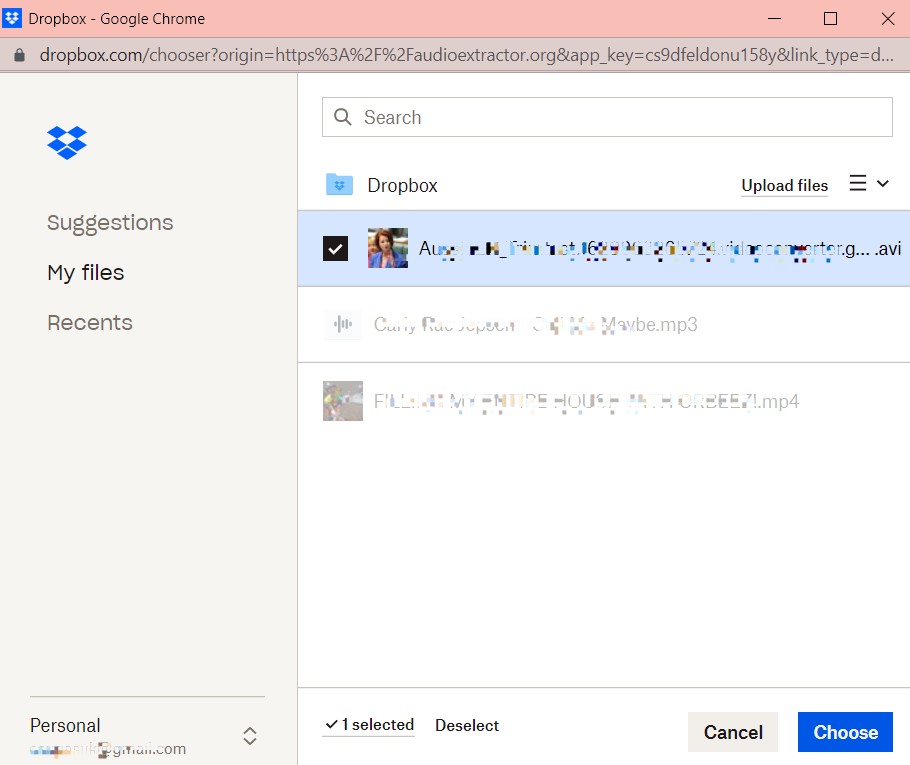Switch to My files
This screenshot has height=765, width=910.
point(86,272)
